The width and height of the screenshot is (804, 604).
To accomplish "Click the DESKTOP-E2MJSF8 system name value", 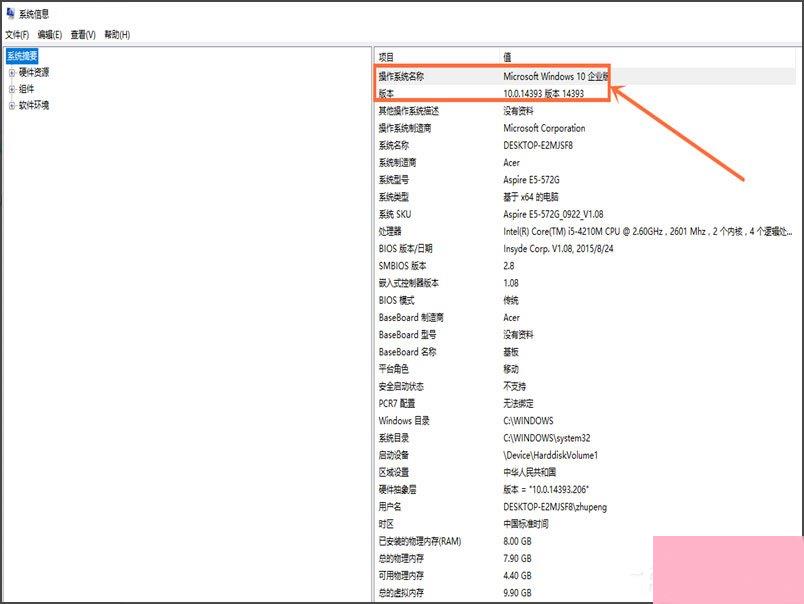I will [x=538, y=145].
